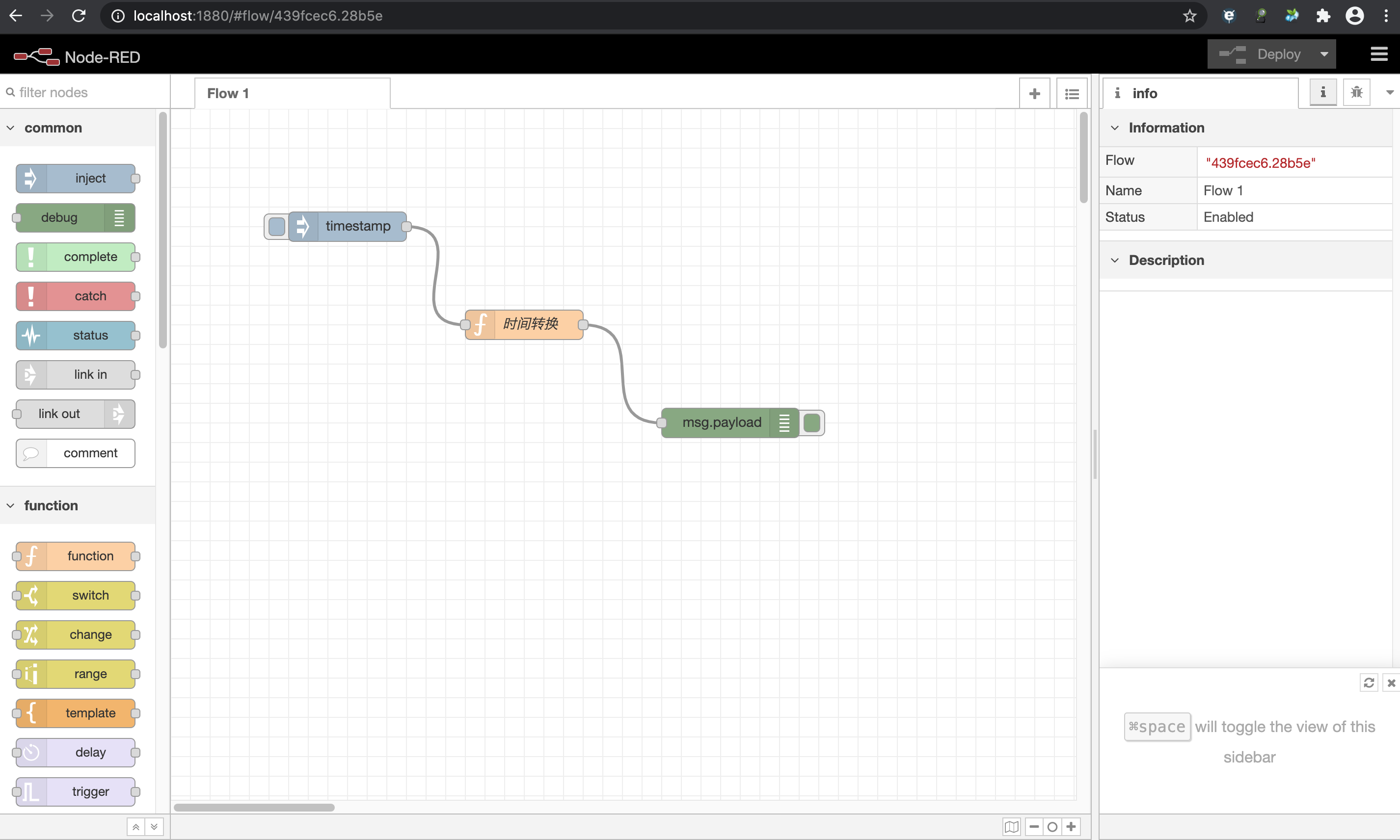Screen dimensions: 1400x840
Task: Reset zoom with the circle icon
Action: [x=1052, y=826]
